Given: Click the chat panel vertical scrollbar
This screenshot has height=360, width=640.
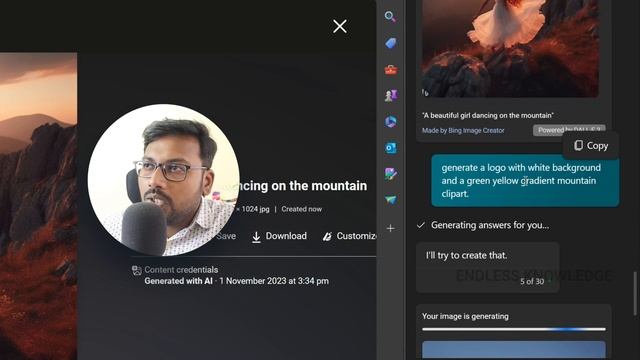Looking at the screenshot, I should coord(635,294).
